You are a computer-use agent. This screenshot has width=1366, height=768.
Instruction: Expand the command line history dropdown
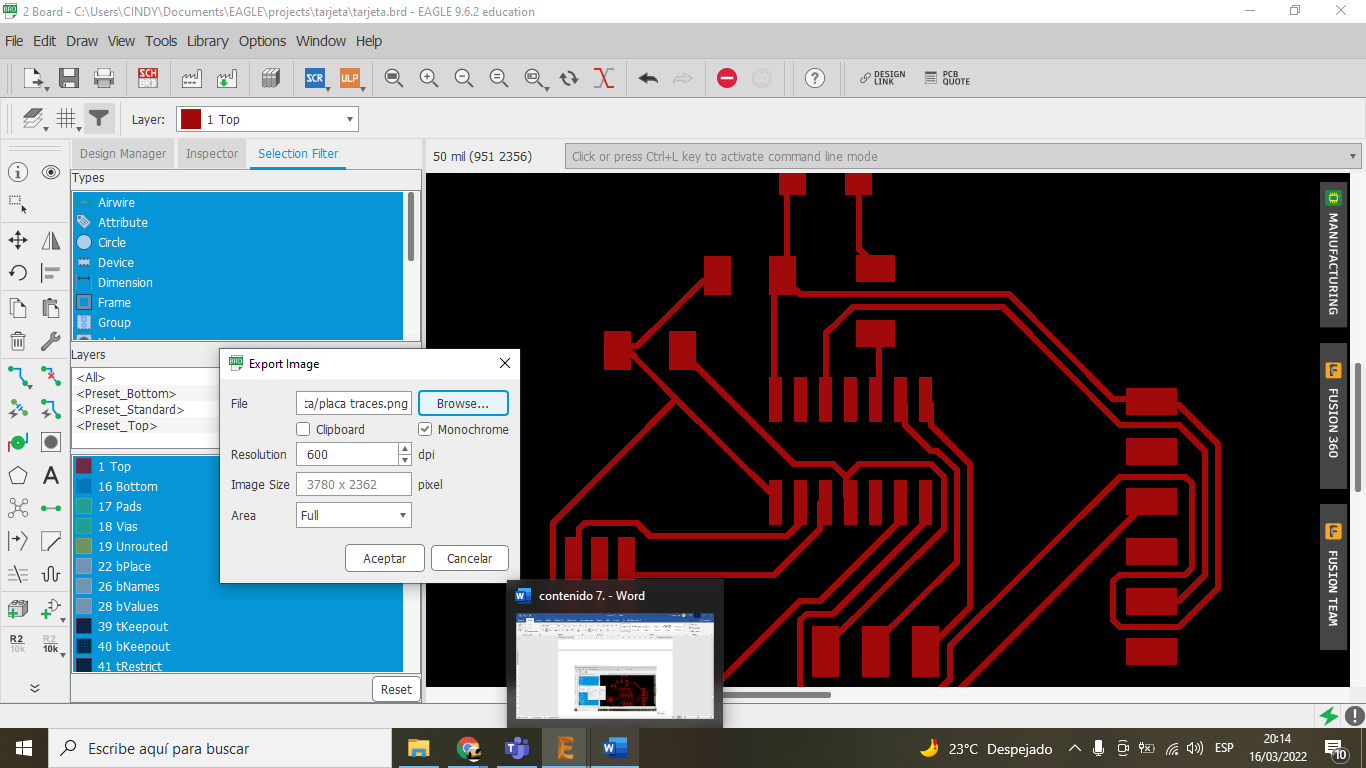click(1353, 157)
